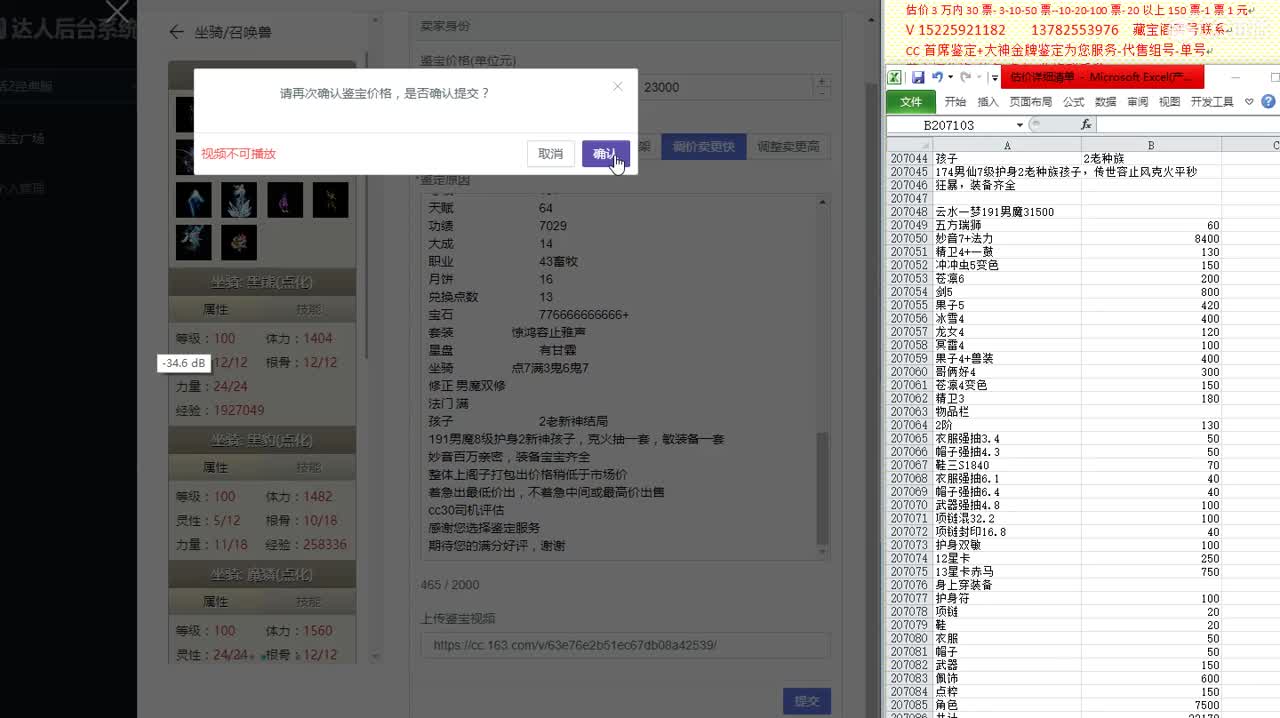Select the value 8400 in column B
The image size is (1280, 718).
[1151, 239]
